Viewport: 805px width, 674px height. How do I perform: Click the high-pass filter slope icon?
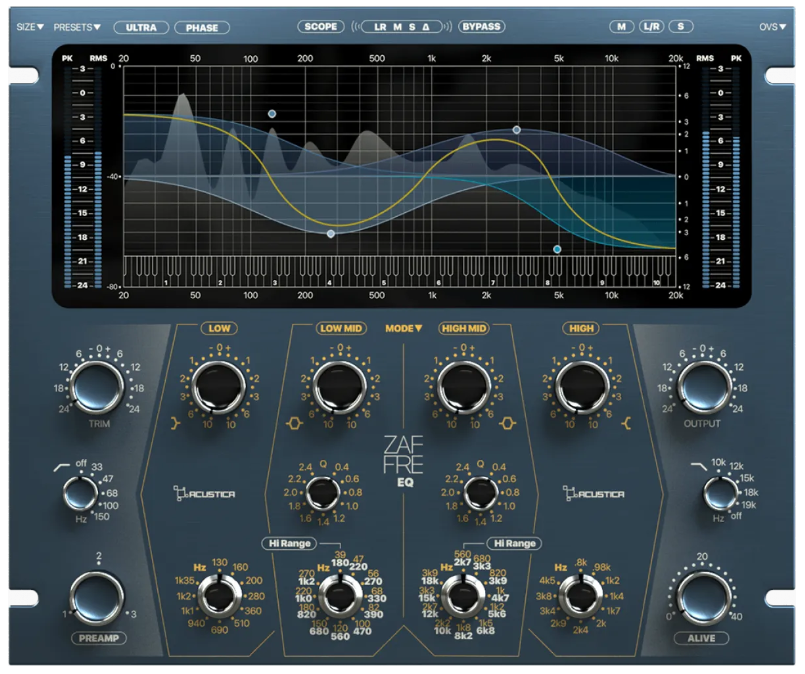[62, 467]
